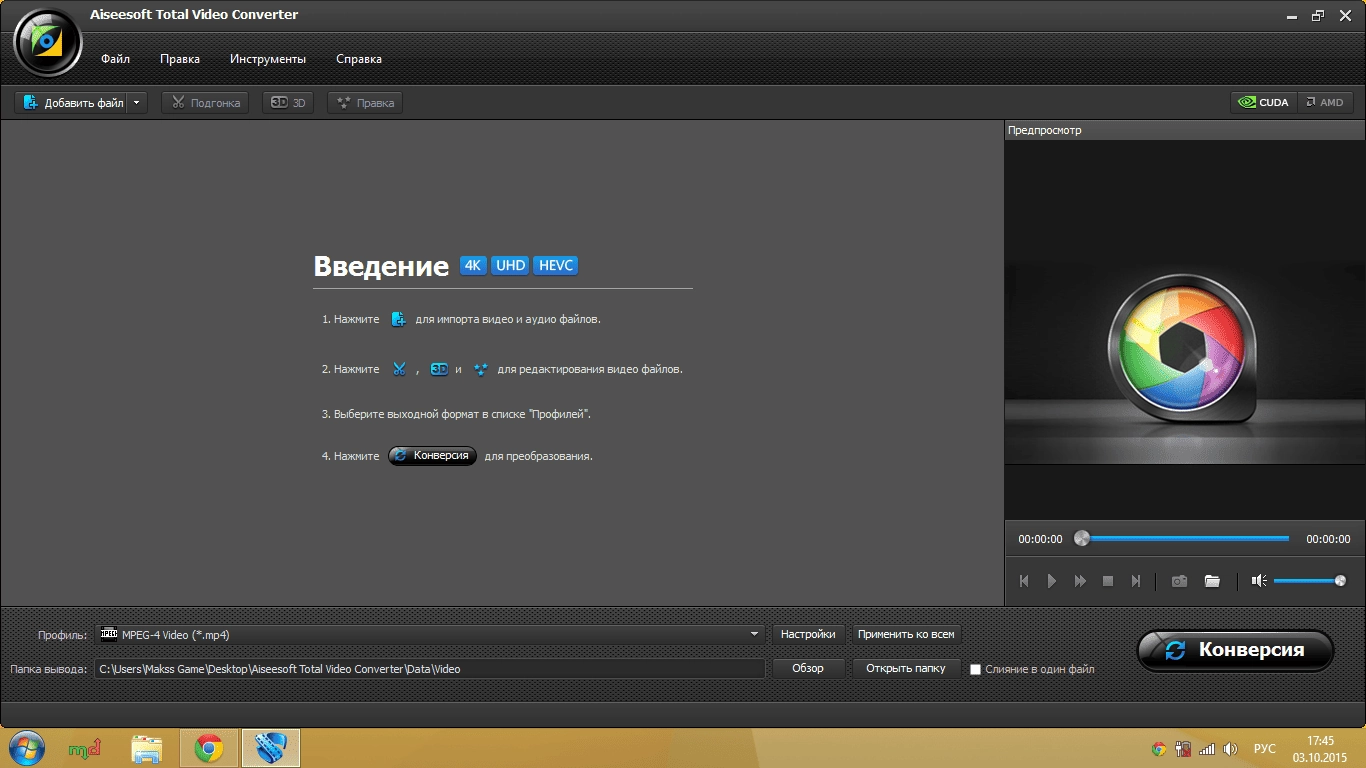Open the 3D toolbar tool
This screenshot has height=768, width=1366.
click(288, 102)
